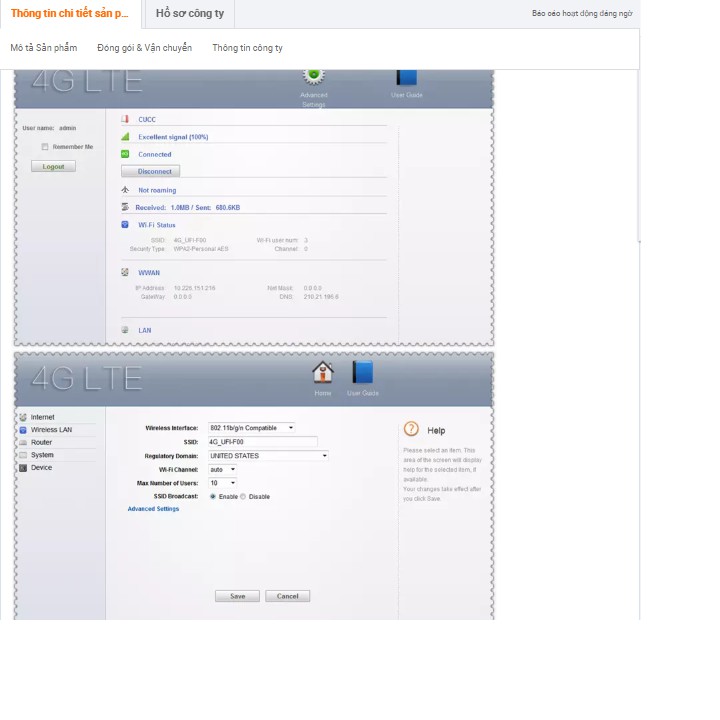The width and height of the screenshot is (720, 720).
Task: Click the airplane Not roaming icon
Action: (125, 190)
